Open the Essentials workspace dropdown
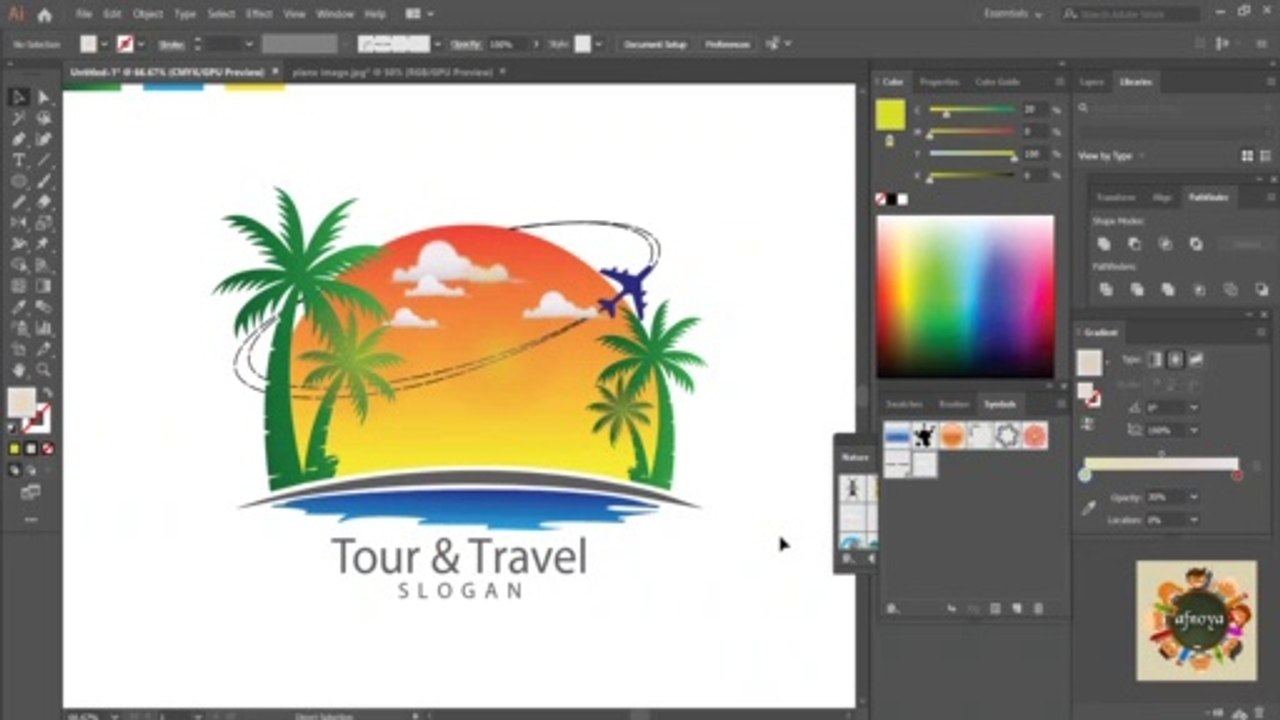Screen dimensions: 1280x720 tap(1013, 14)
